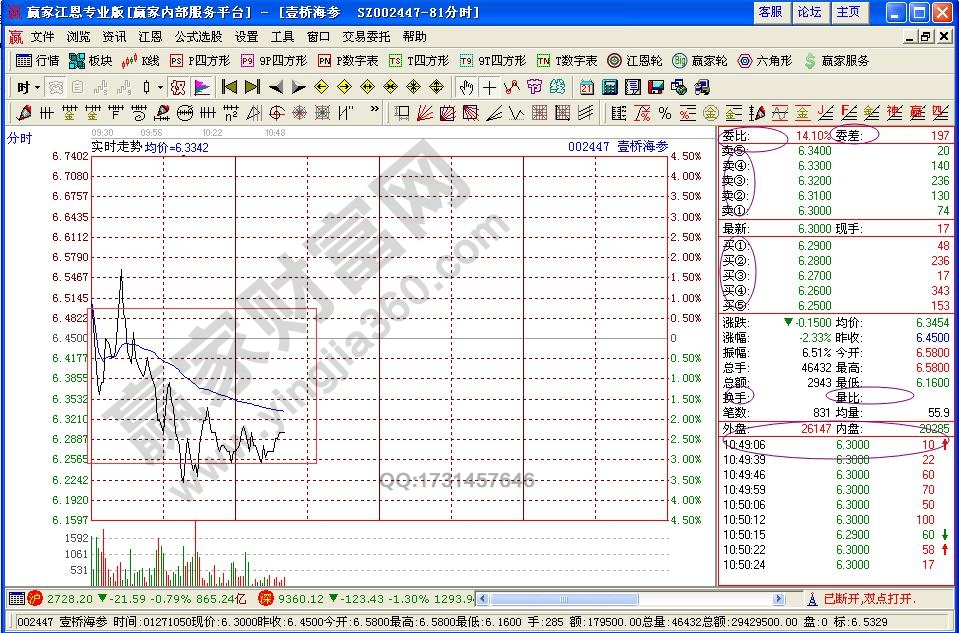
Task: Open the 时 period dropdown arrow
Action: [x=37, y=87]
